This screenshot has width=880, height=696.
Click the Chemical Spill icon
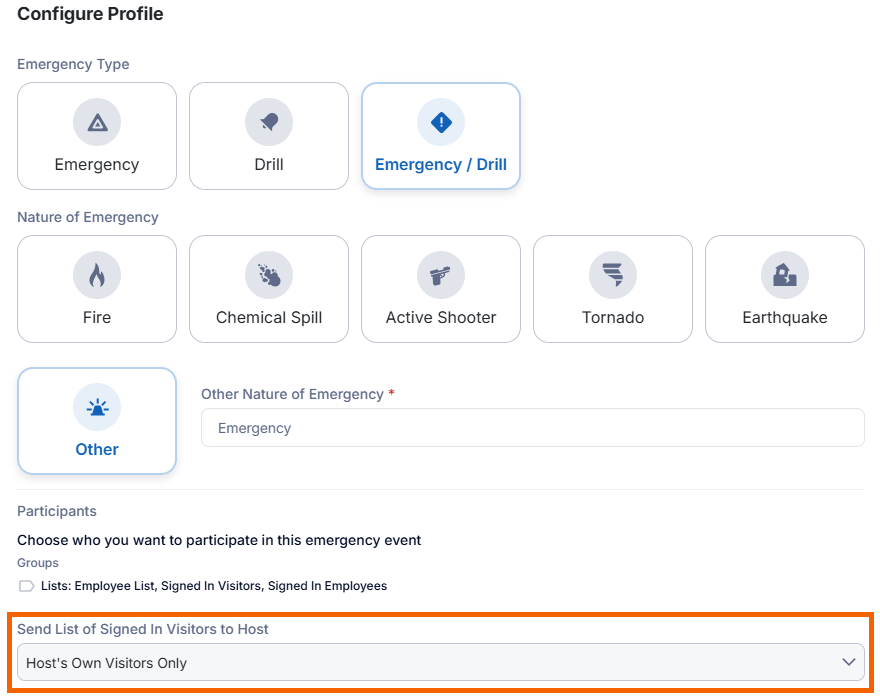click(x=269, y=275)
